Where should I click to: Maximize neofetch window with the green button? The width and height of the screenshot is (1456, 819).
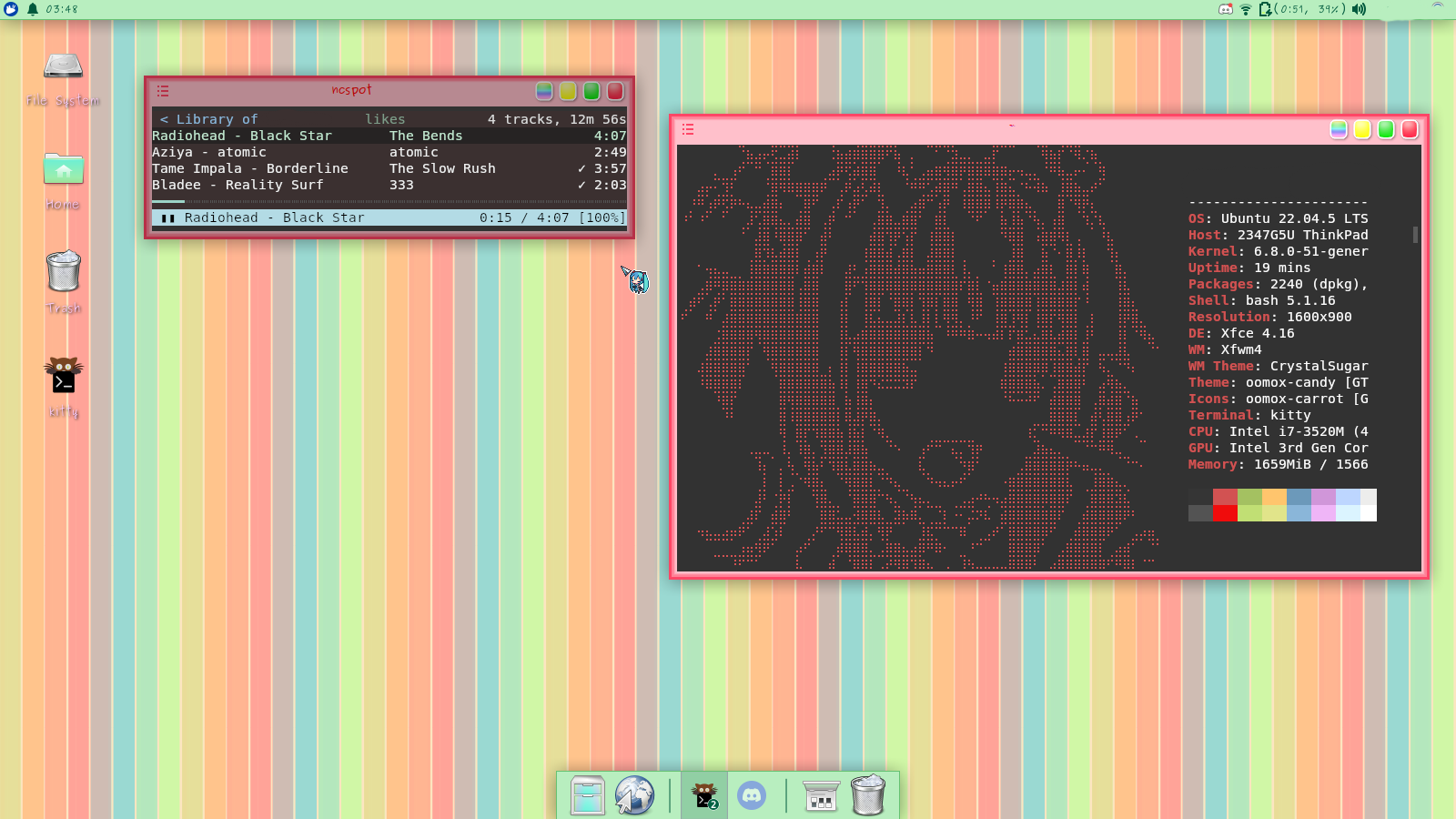click(x=1386, y=129)
